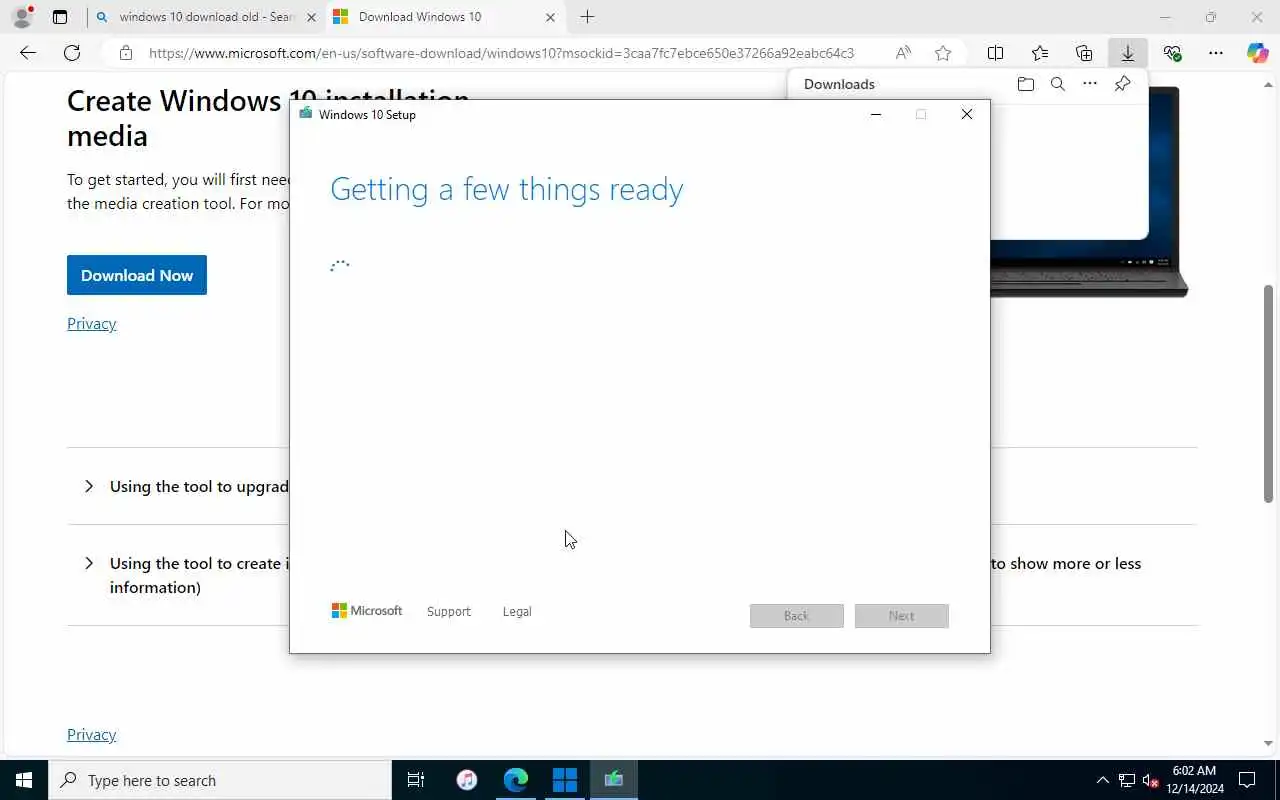Open the Favorites list icon
The image size is (1280, 800).
tap(1040, 53)
